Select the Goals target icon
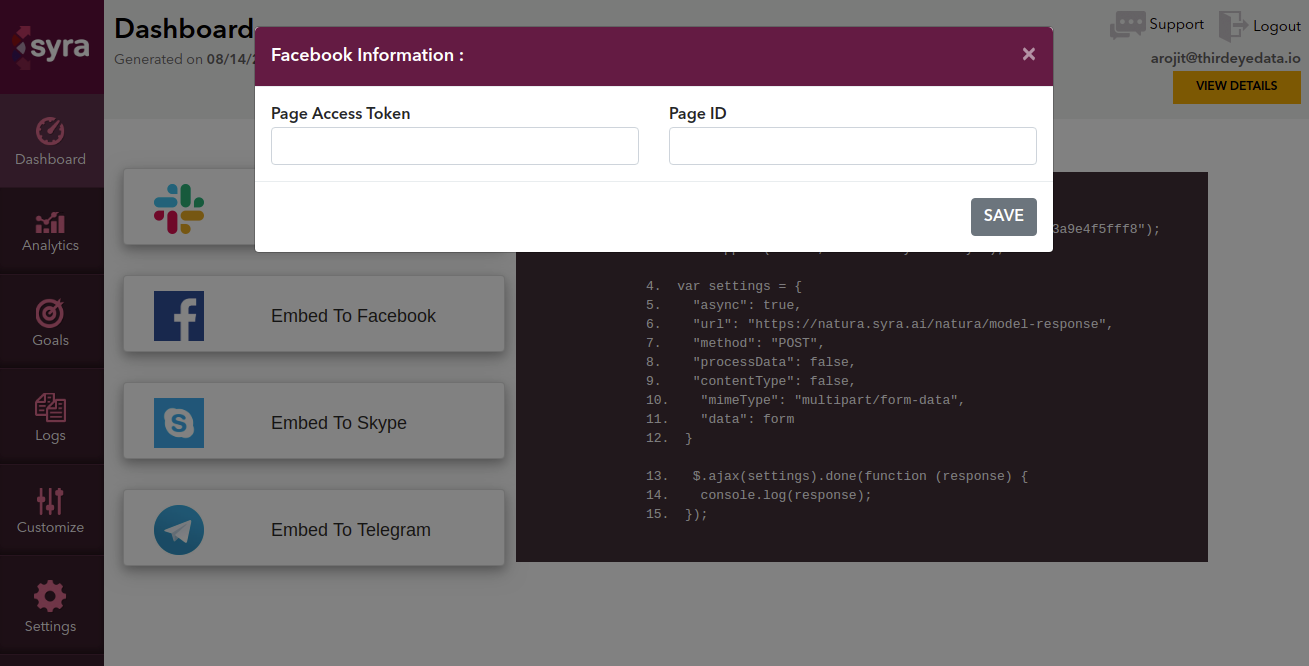 [50, 313]
